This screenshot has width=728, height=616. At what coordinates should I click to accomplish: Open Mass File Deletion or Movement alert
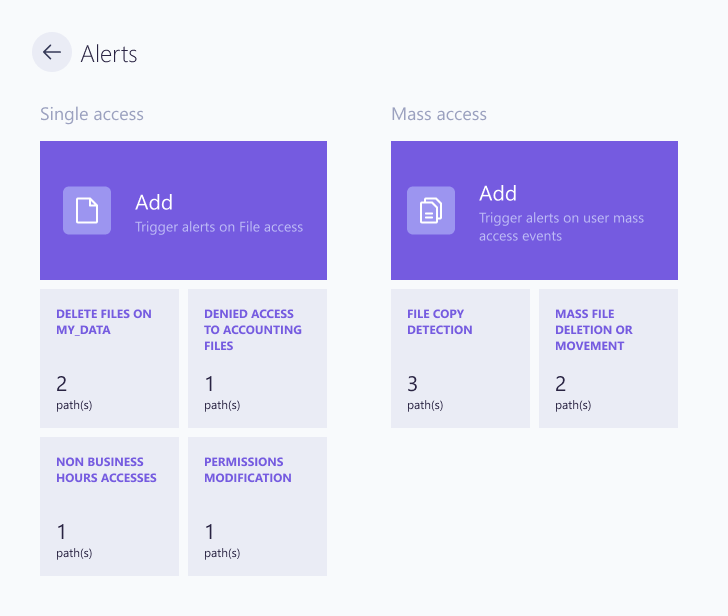[608, 358]
